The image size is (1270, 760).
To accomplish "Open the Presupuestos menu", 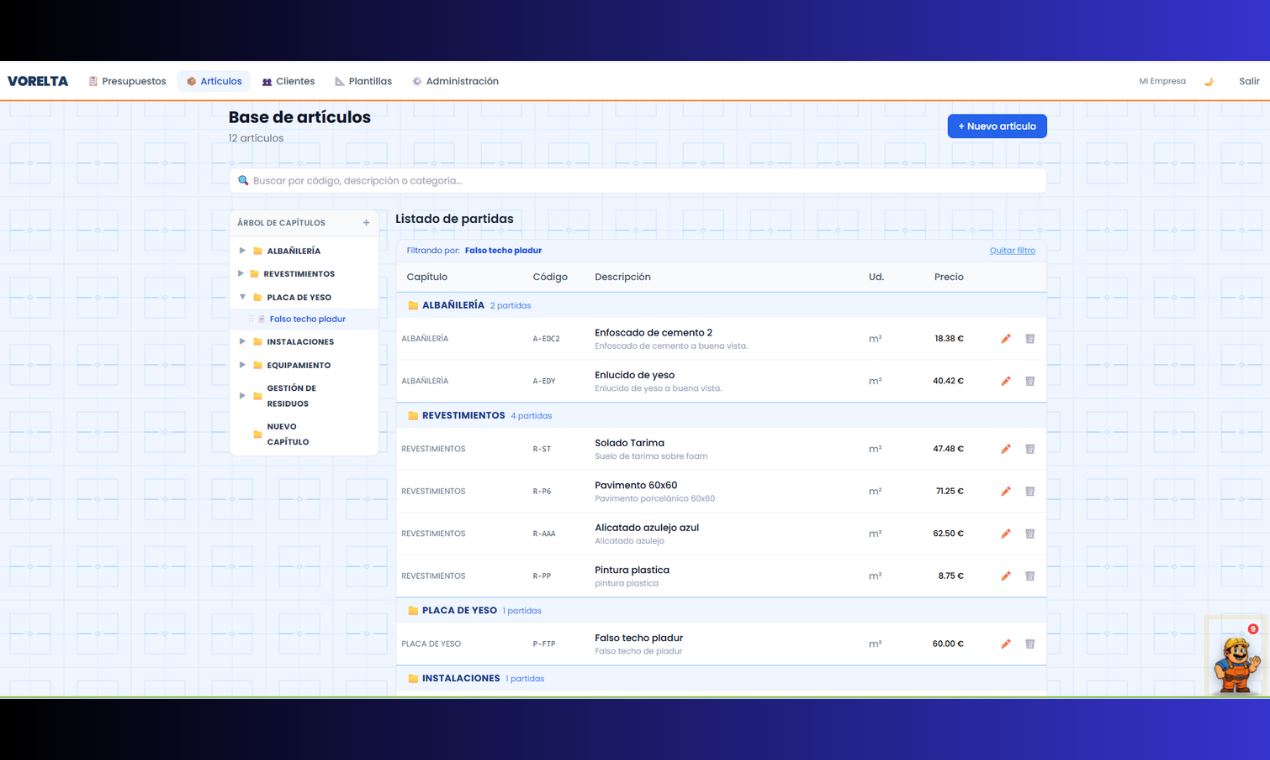I will point(127,81).
